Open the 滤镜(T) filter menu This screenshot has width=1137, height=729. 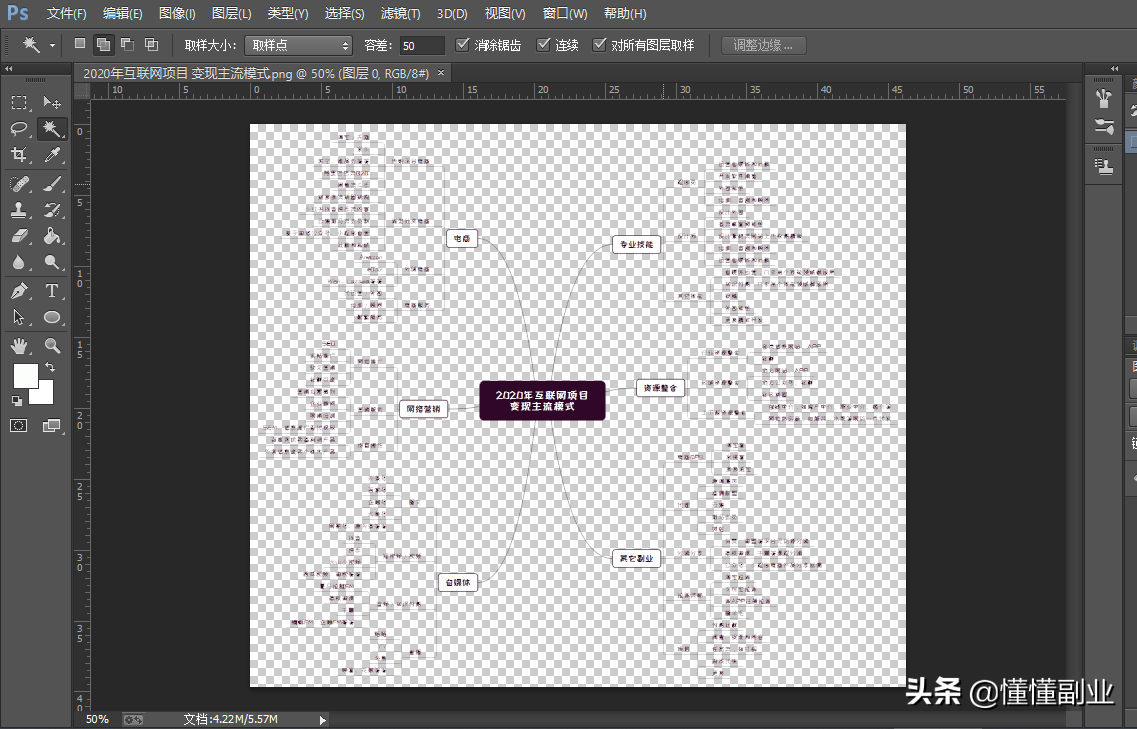coord(400,14)
